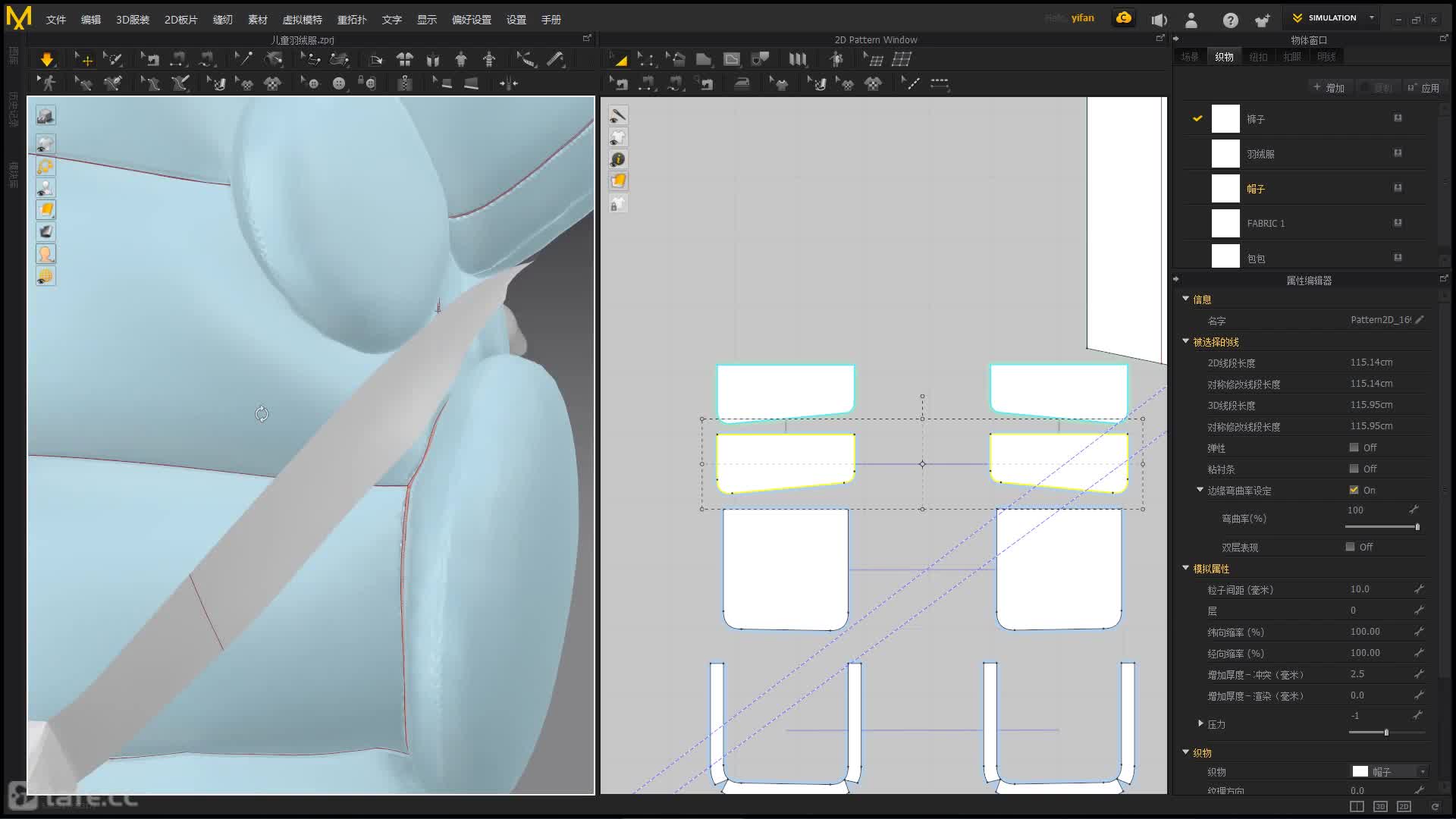Open the 缝纫 menu
The image size is (1456, 819).
coord(223,20)
